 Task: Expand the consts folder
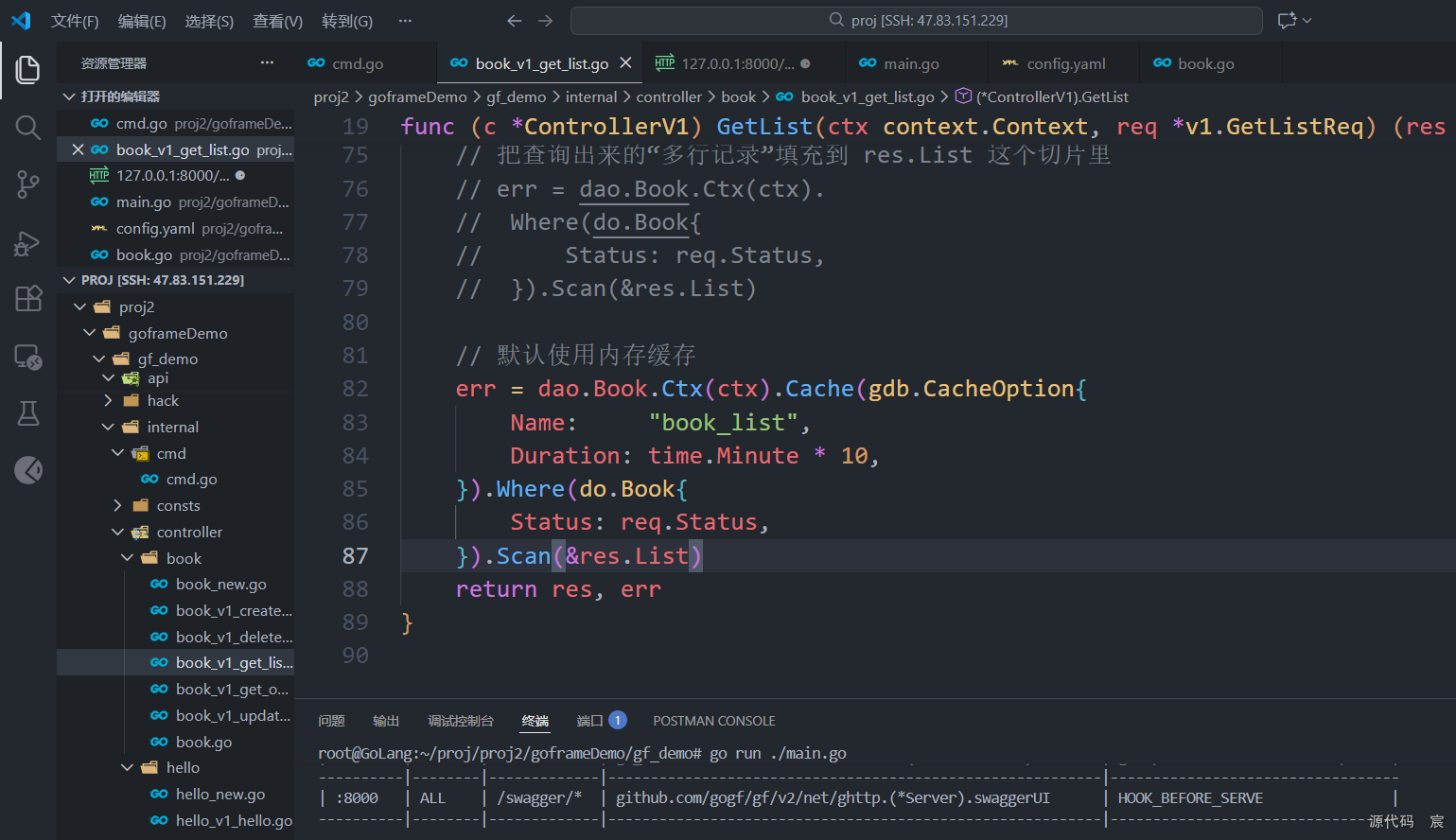[176, 506]
